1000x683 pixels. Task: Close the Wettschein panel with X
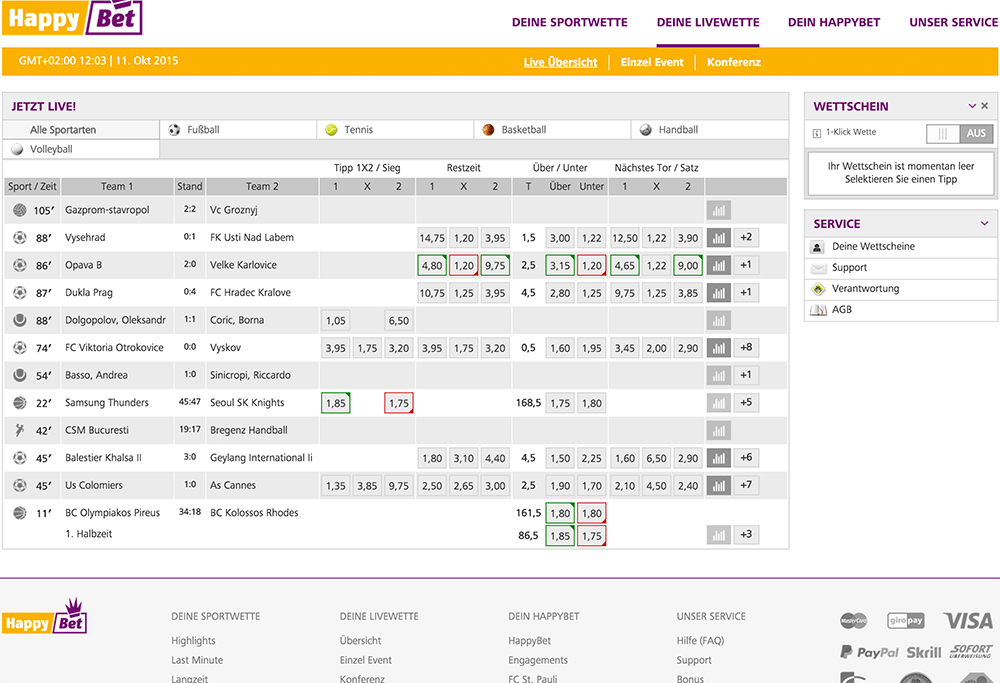pyautogui.click(x=985, y=106)
